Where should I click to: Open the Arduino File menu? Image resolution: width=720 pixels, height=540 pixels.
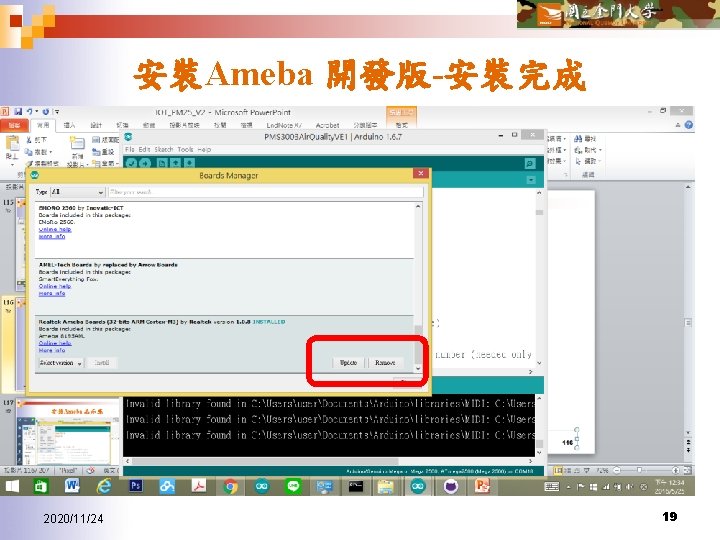pos(129,149)
